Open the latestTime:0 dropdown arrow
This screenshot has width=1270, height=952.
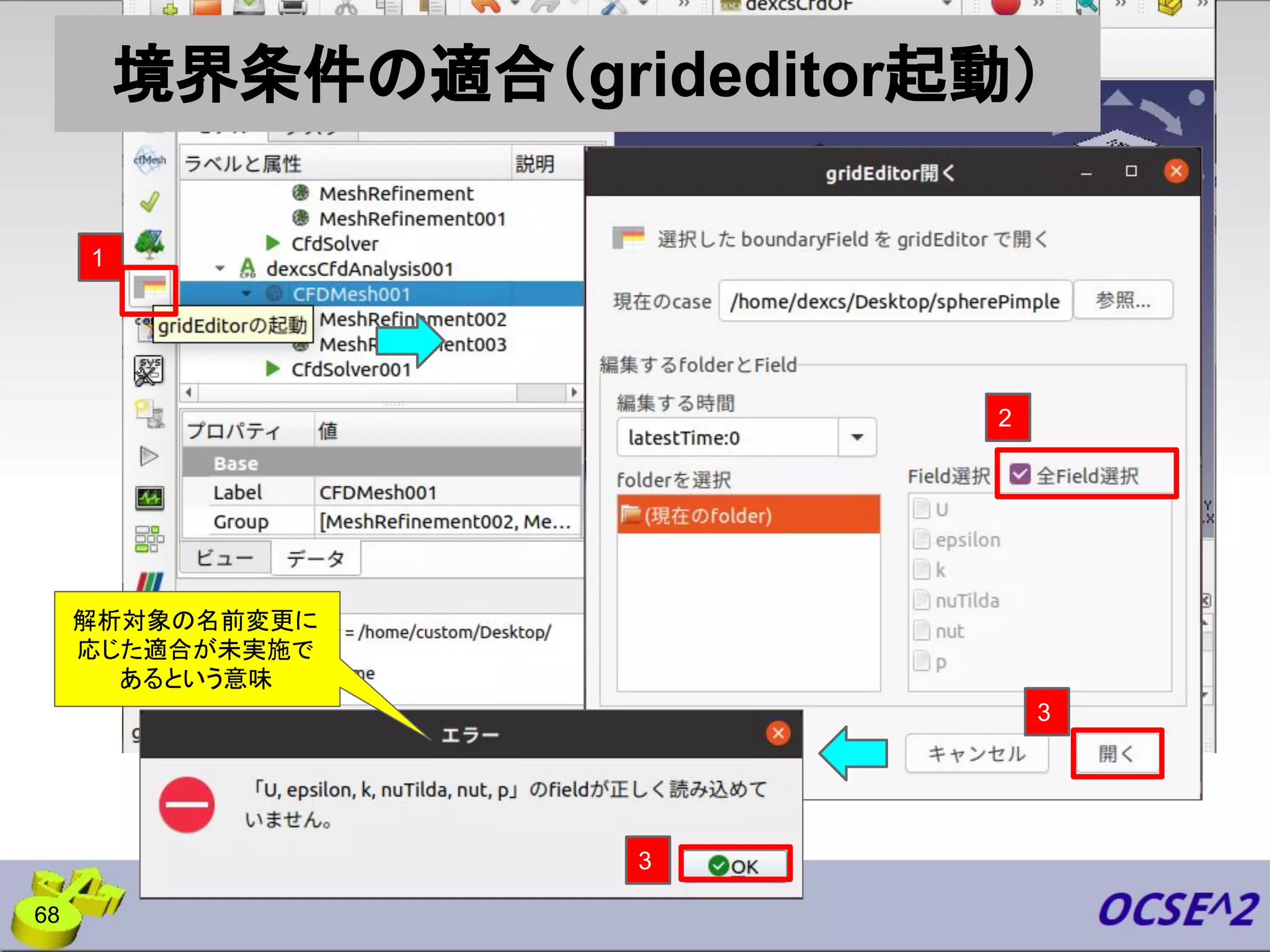[857, 438]
